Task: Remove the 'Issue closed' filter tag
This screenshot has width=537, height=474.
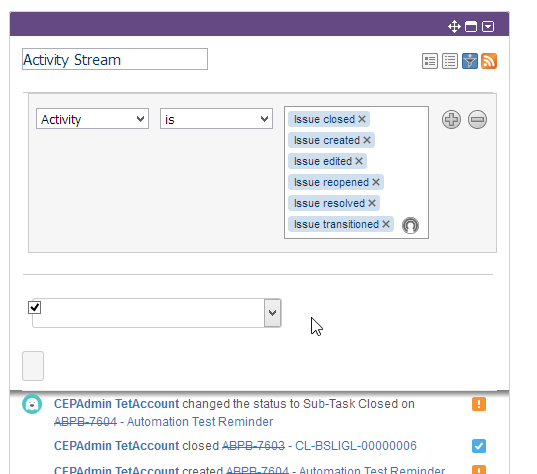Action: [362, 119]
